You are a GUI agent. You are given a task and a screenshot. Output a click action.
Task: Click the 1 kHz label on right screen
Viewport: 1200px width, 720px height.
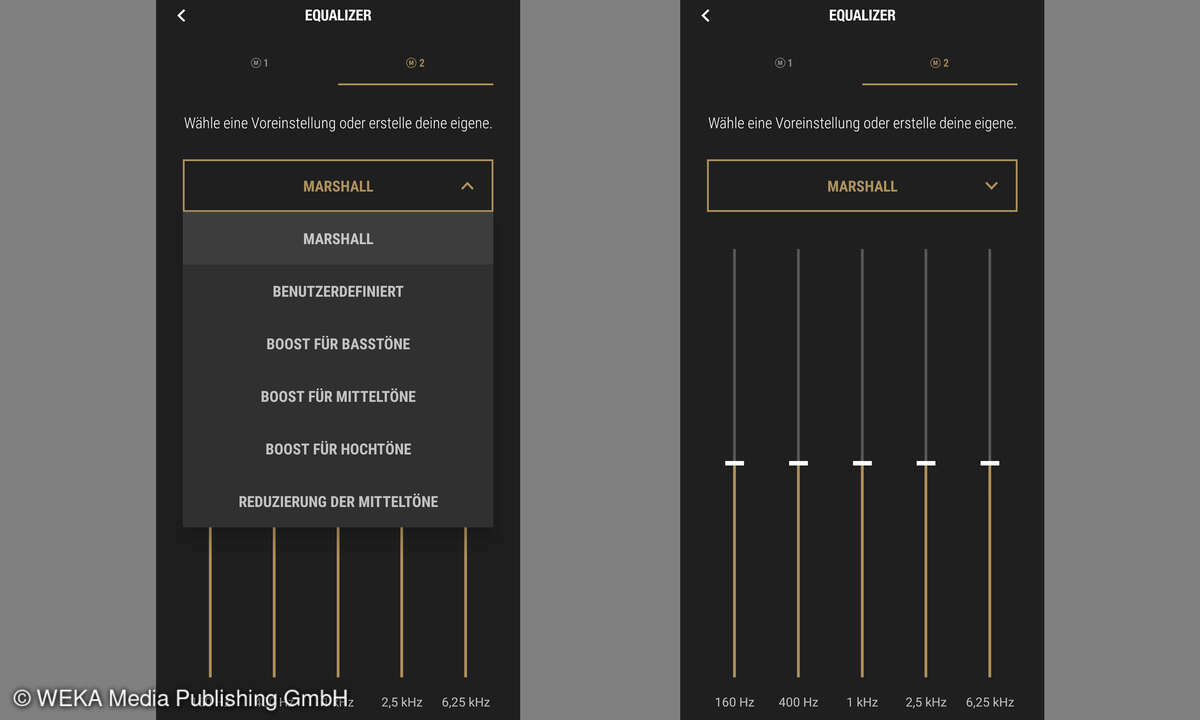pyautogui.click(x=862, y=702)
